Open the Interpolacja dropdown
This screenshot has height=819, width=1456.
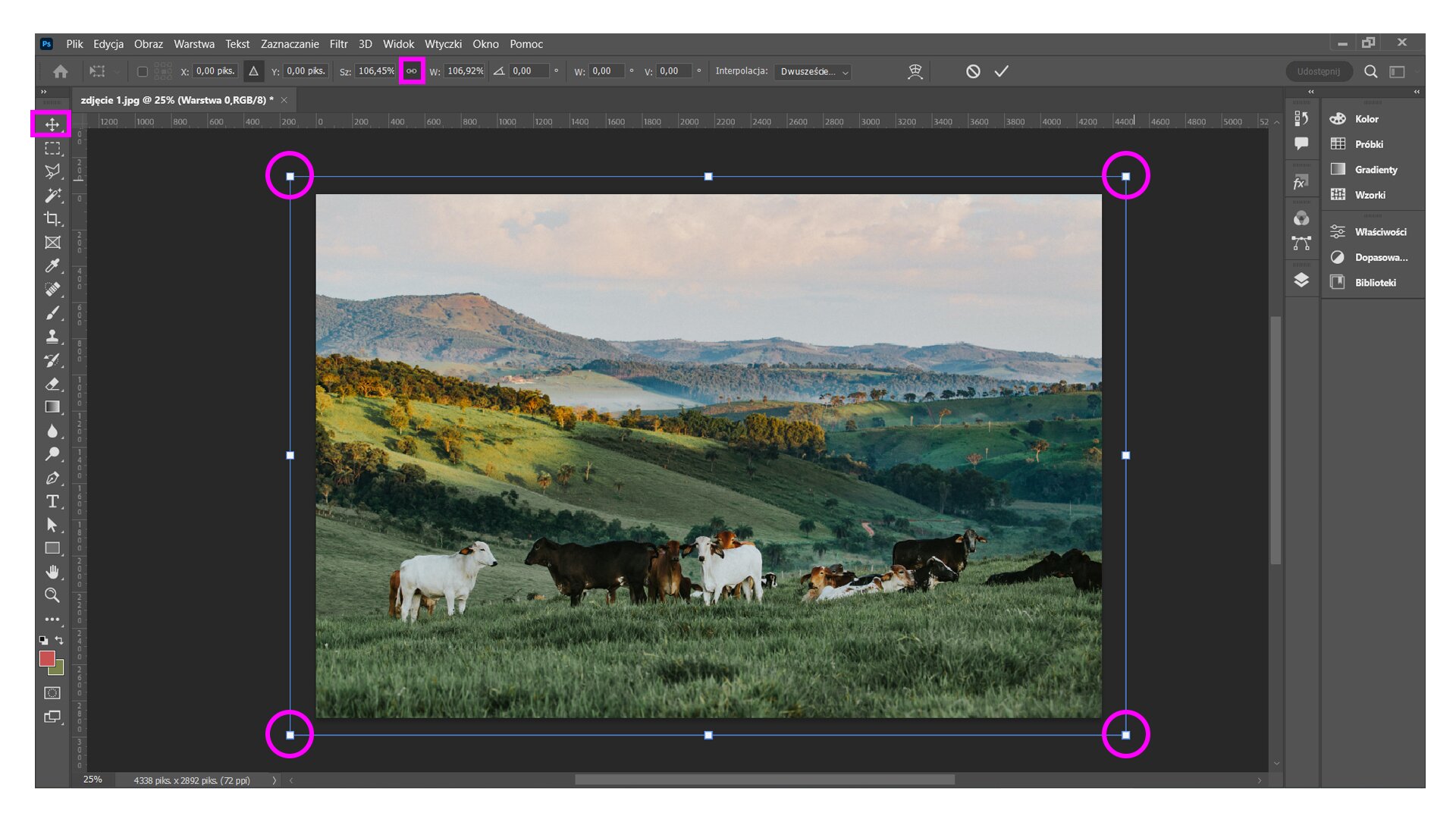[813, 71]
